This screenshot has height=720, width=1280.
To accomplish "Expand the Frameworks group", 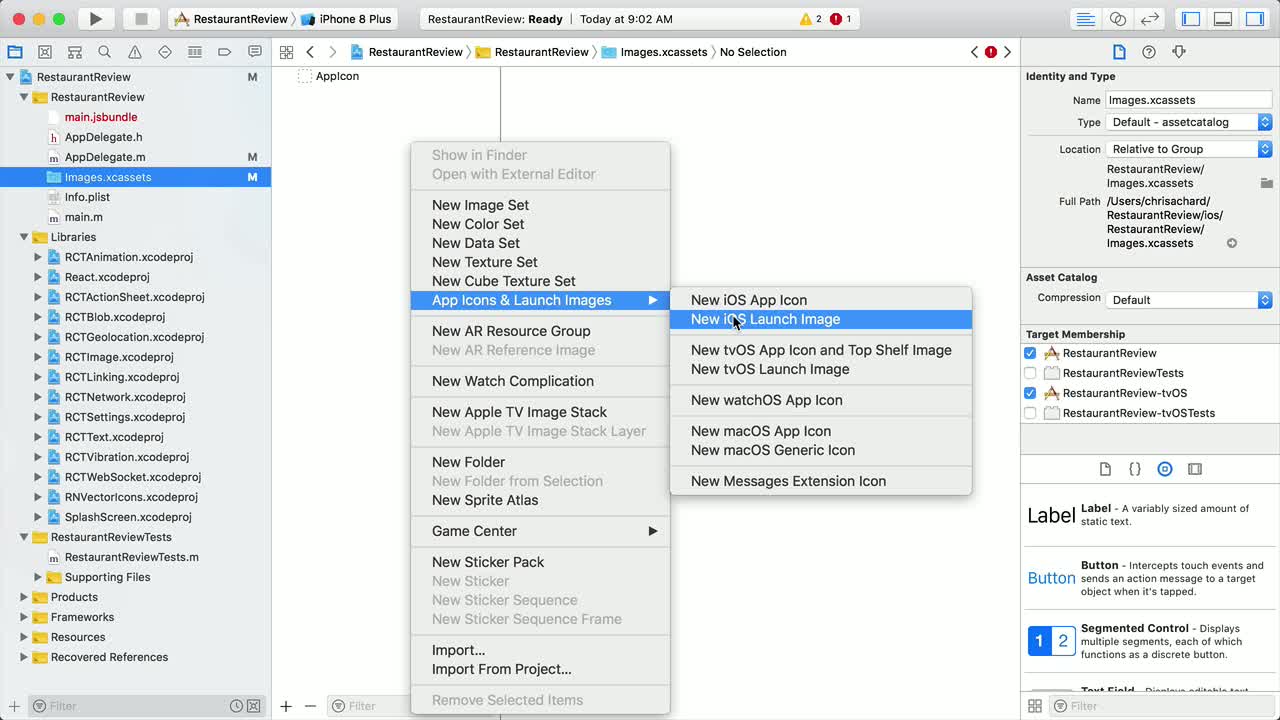I will (24, 617).
